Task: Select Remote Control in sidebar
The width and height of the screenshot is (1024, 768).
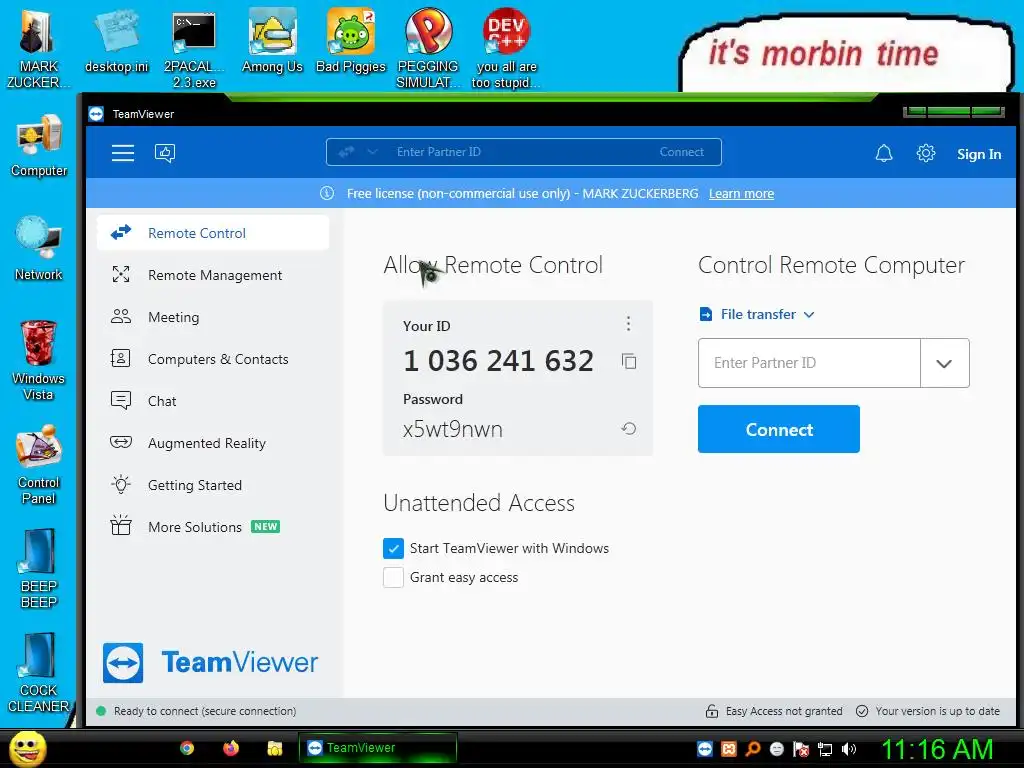Action: coord(213,233)
